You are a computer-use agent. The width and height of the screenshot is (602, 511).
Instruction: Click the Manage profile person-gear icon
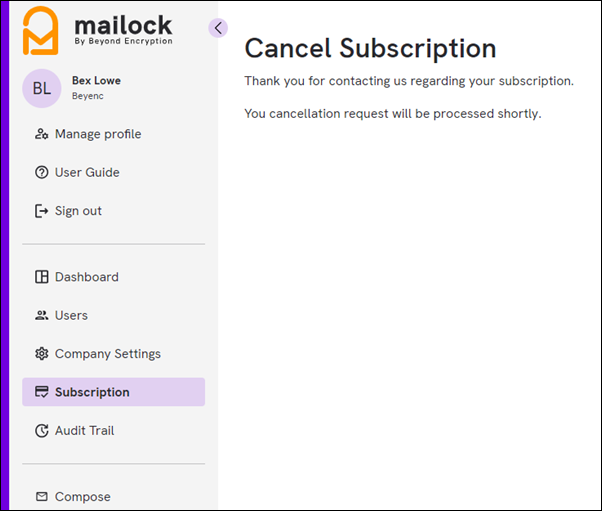click(41, 134)
